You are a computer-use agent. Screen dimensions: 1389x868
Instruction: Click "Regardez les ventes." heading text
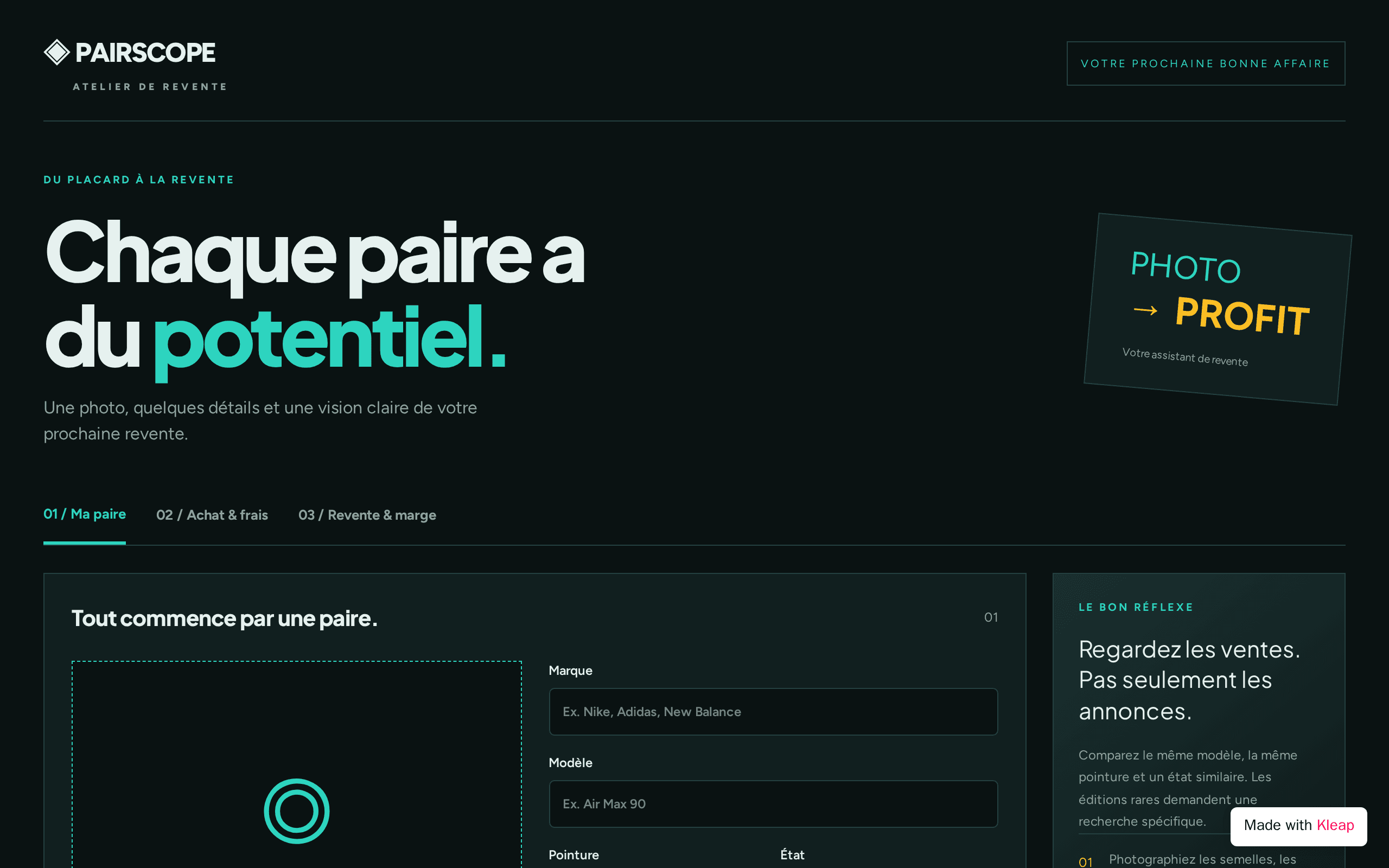click(1189, 649)
